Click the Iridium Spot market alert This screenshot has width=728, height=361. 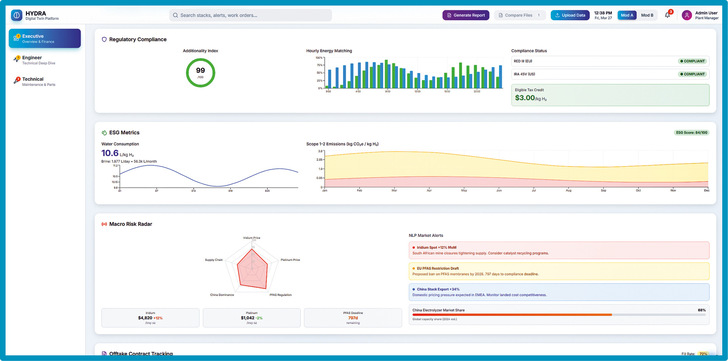559,250
